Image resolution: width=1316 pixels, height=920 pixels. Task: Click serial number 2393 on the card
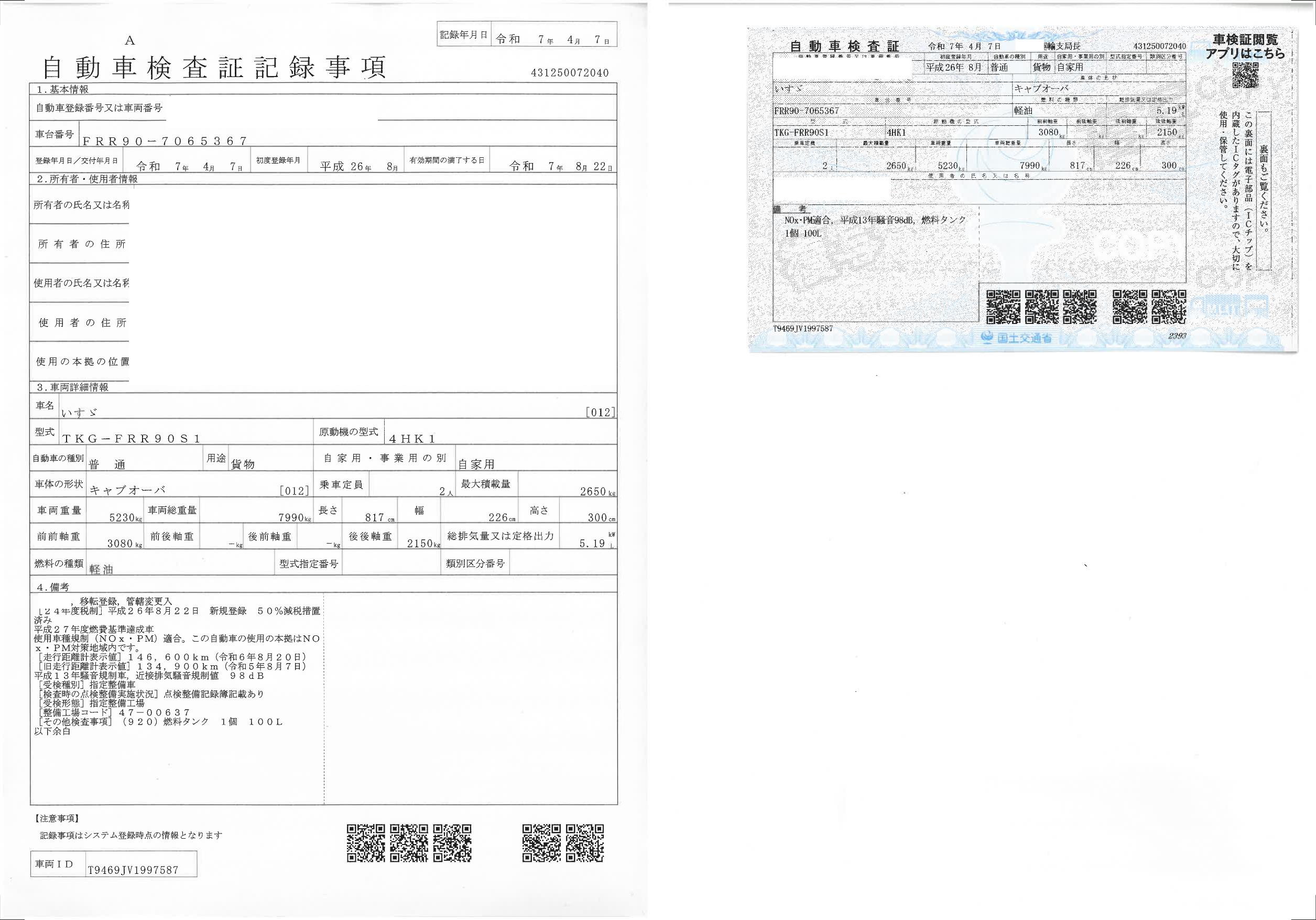click(x=1177, y=336)
